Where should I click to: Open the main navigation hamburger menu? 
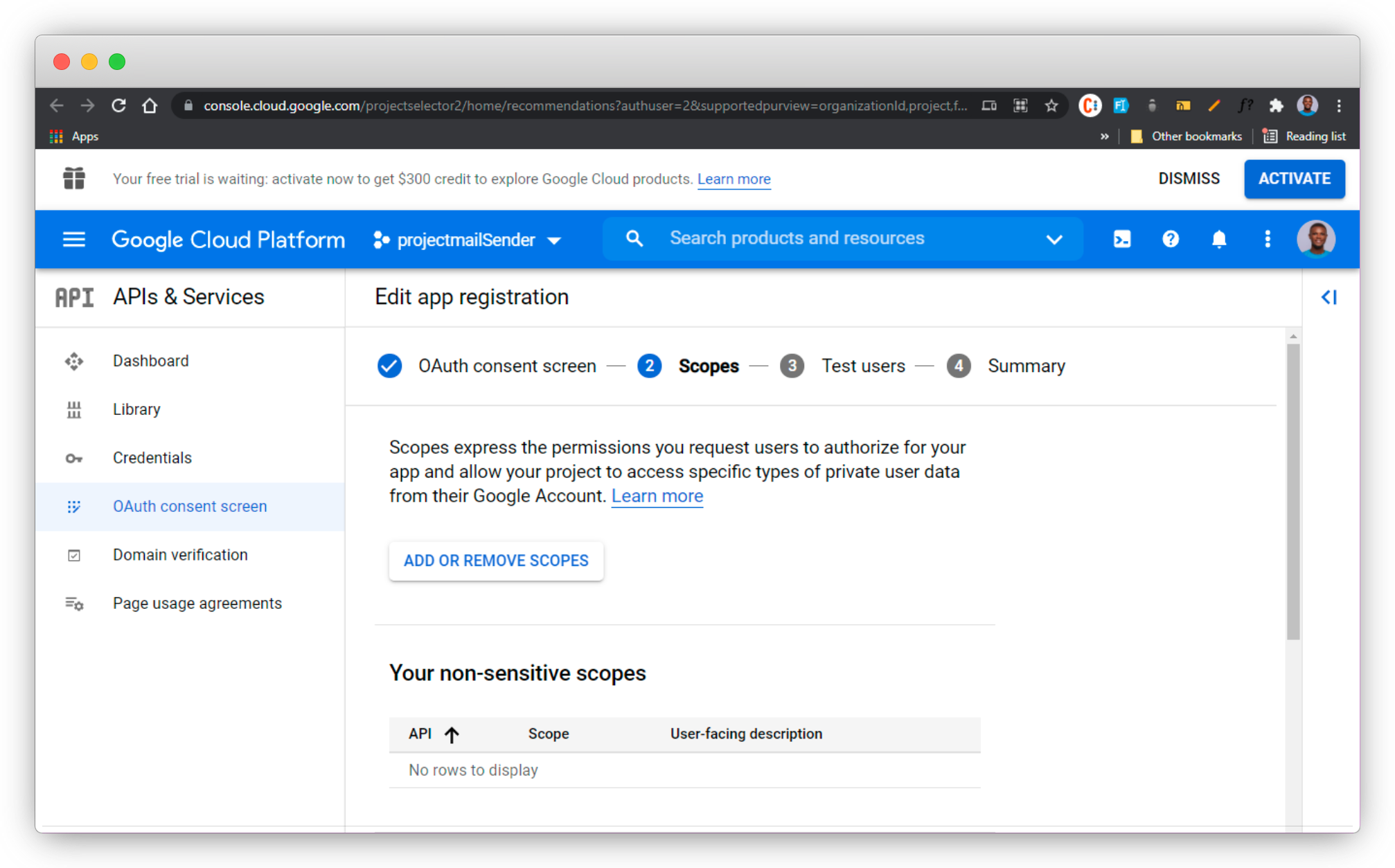coord(74,239)
